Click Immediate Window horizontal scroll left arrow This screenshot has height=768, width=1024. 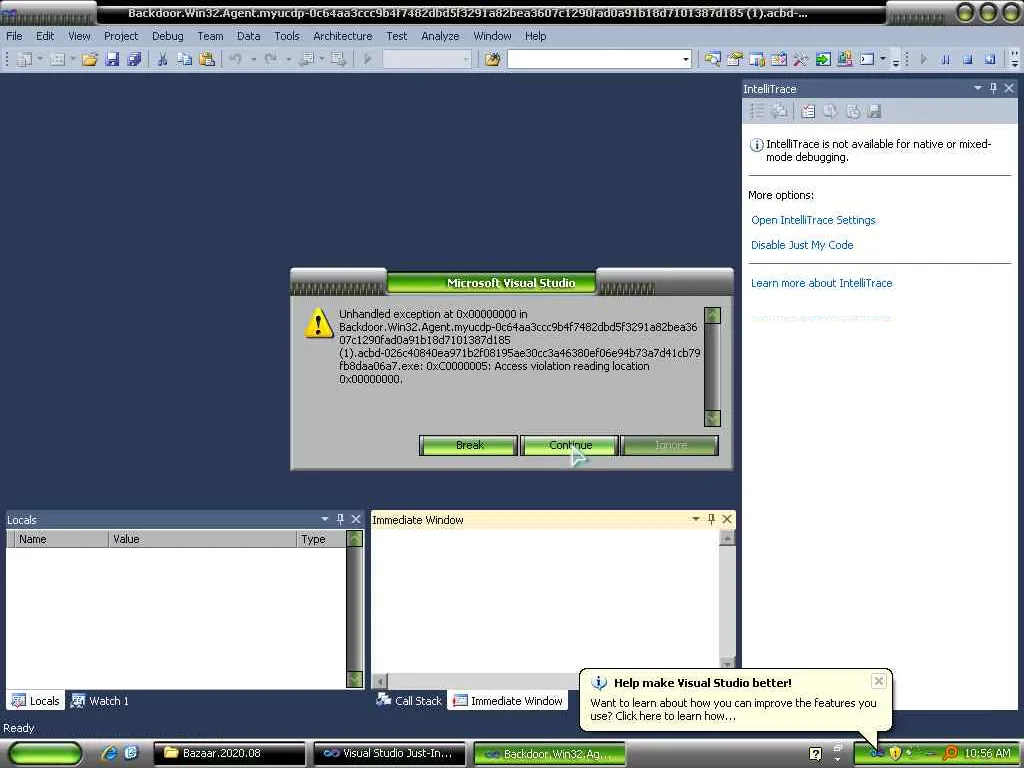point(380,680)
